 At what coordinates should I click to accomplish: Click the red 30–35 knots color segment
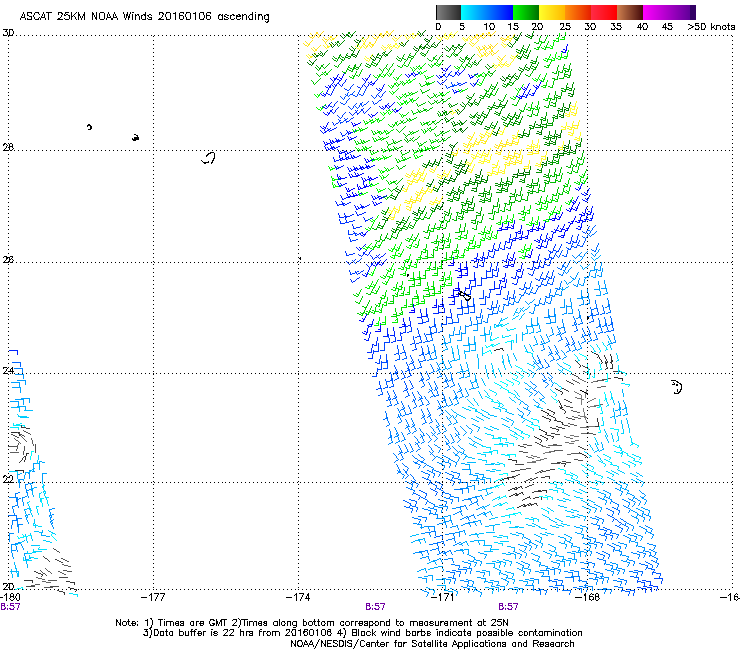(x=604, y=12)
